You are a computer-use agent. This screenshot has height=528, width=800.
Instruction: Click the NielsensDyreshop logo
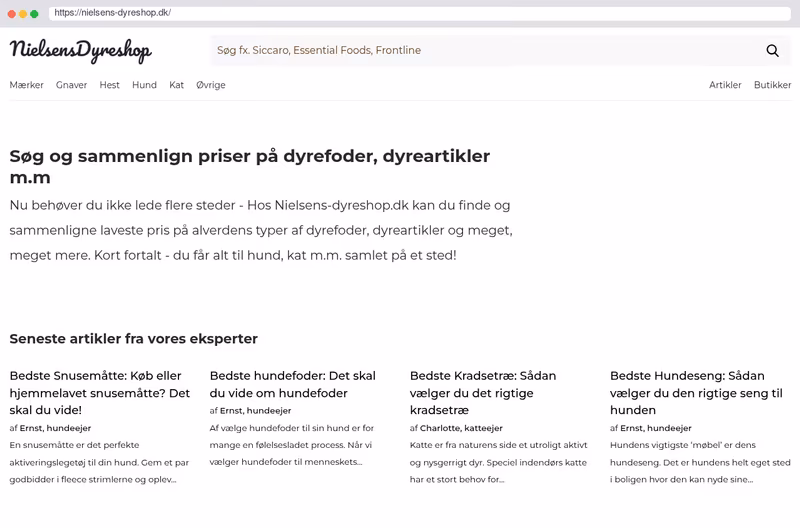click(81, 51)
